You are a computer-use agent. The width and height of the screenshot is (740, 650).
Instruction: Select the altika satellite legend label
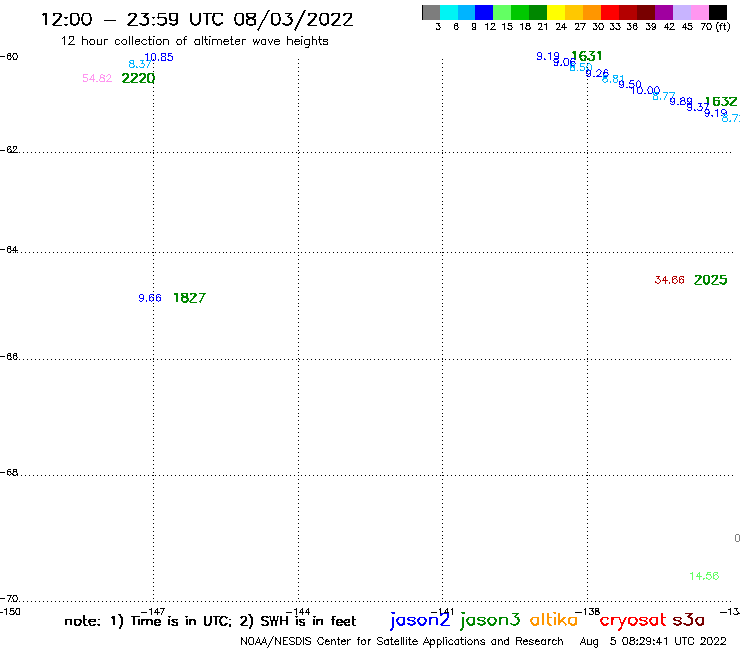click(x=554, y=619)
